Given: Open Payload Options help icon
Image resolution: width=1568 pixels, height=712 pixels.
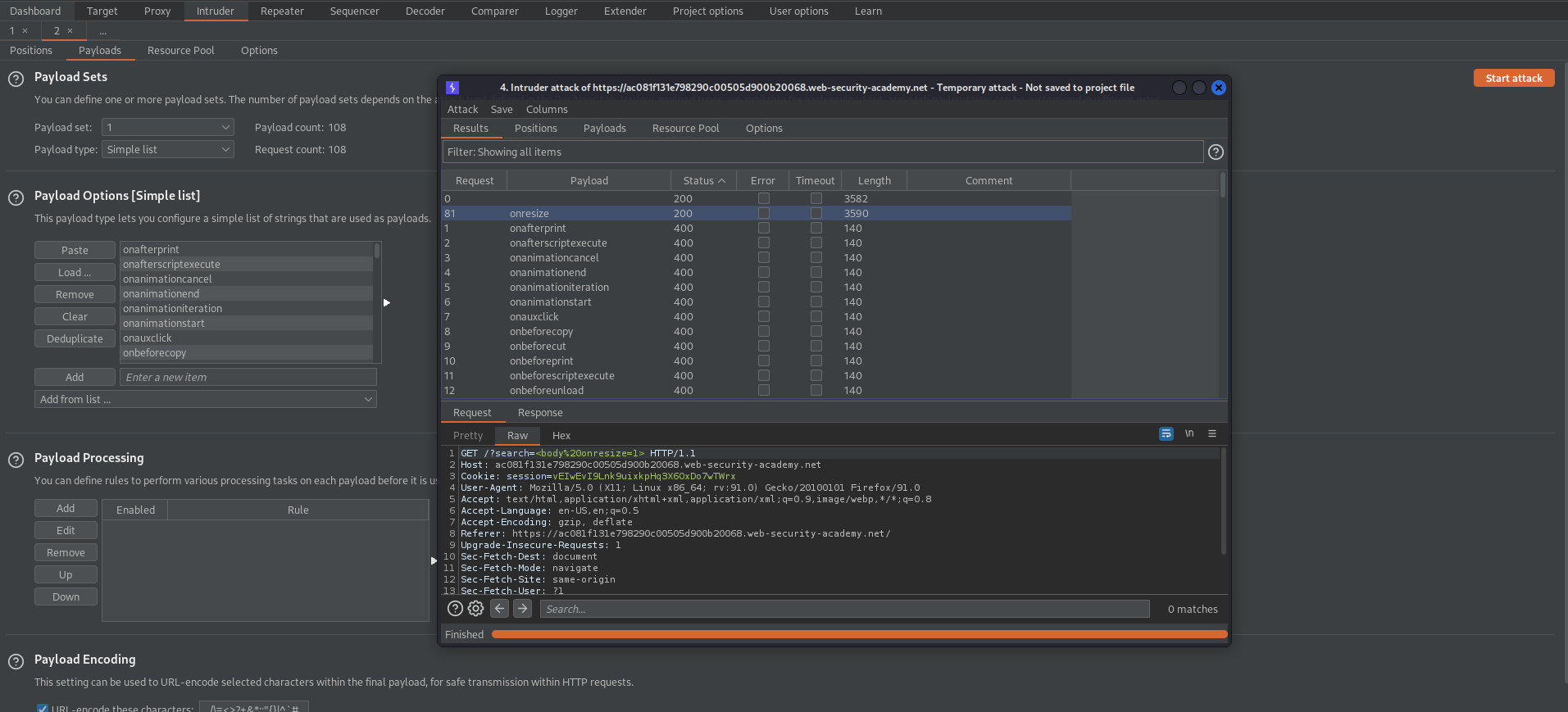Looking at the screenshot, I should [16, 198].
